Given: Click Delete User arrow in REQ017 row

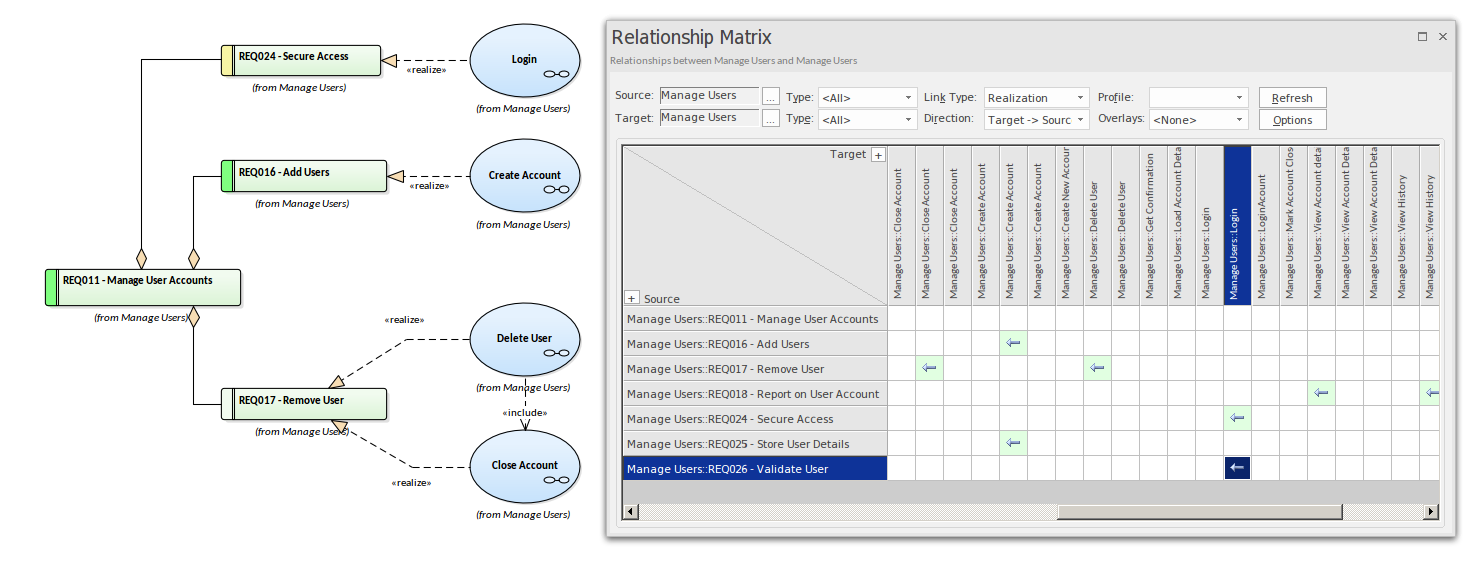Looking at the screenshot, I should 1097,368.
